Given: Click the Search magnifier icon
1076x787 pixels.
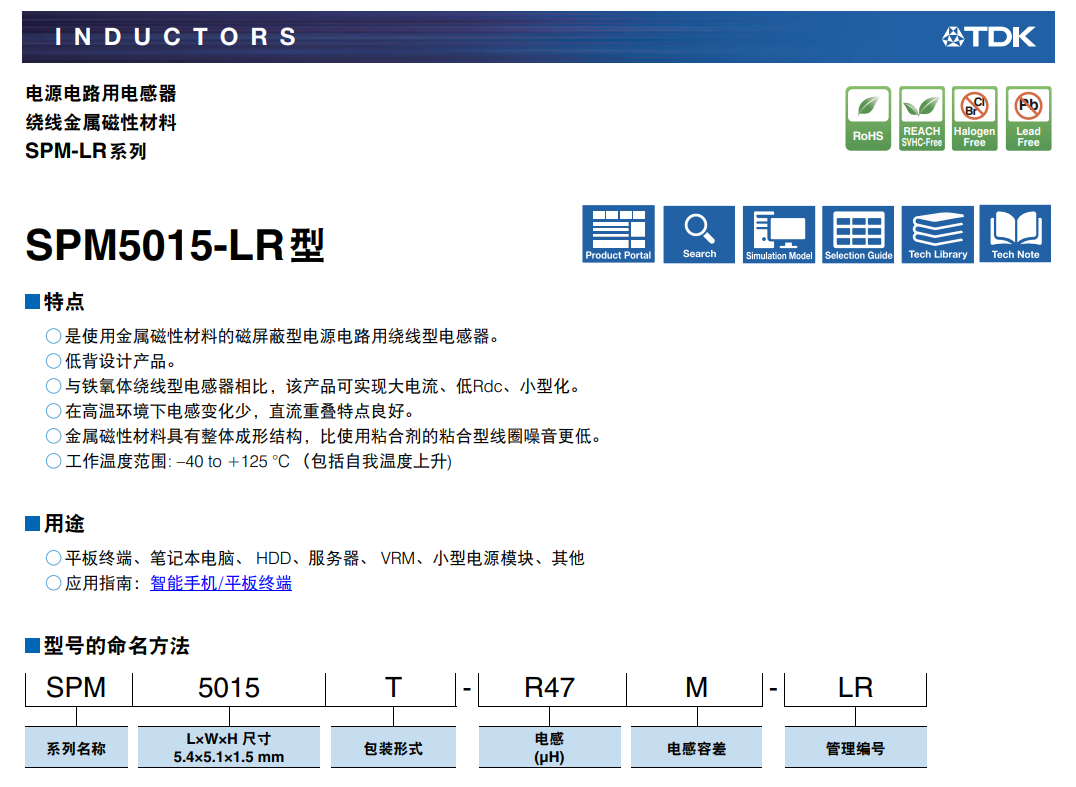Looking at the screenshot, I should pos(699,234).
